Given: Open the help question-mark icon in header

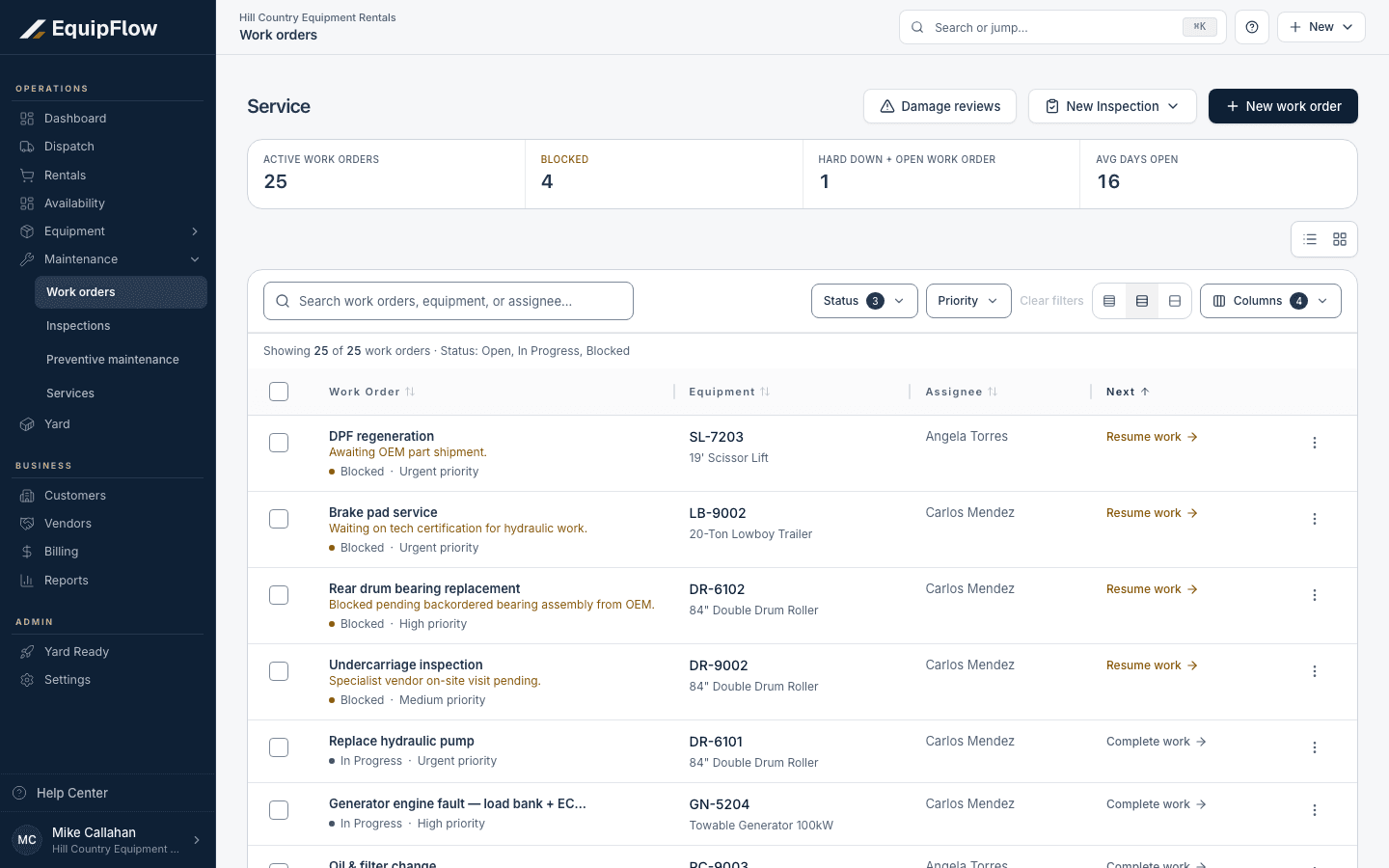Looking at the screenshot, I should tap(1252, 27).
